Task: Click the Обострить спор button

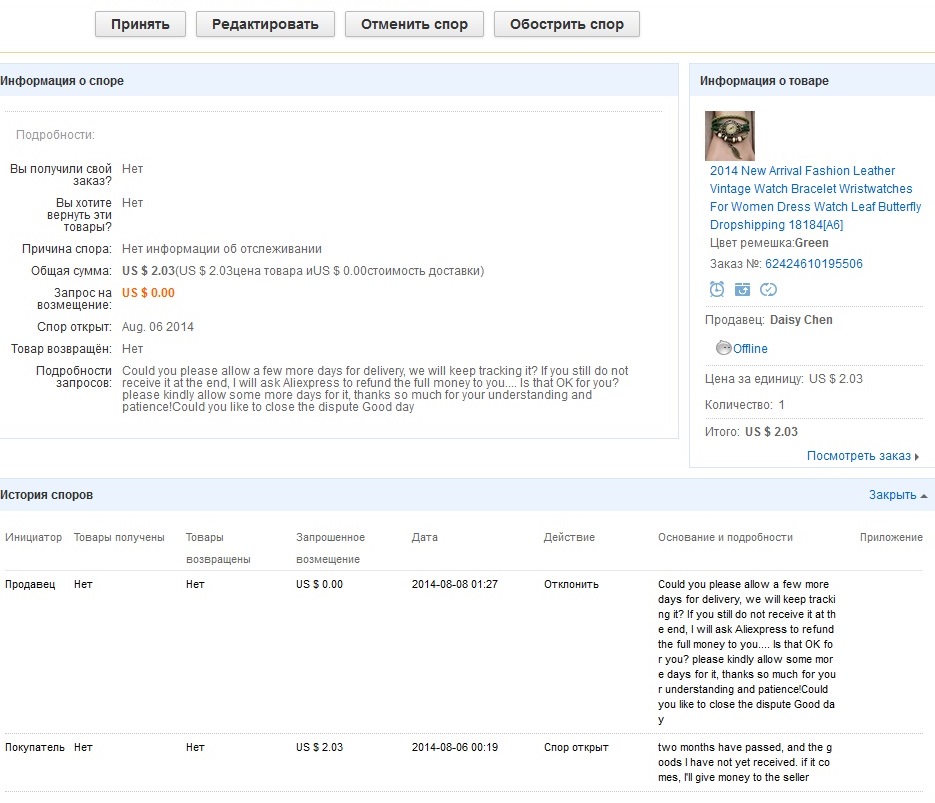Action: pos(566,24)
